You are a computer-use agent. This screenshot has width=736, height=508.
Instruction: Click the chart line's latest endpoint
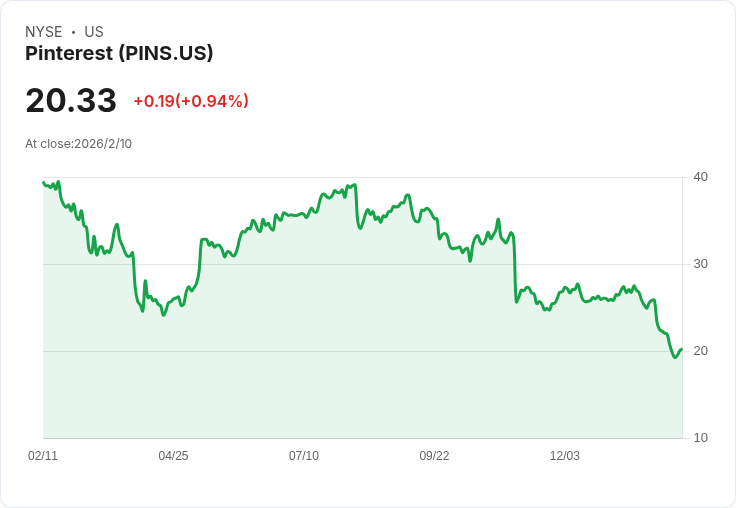point(681,350)
